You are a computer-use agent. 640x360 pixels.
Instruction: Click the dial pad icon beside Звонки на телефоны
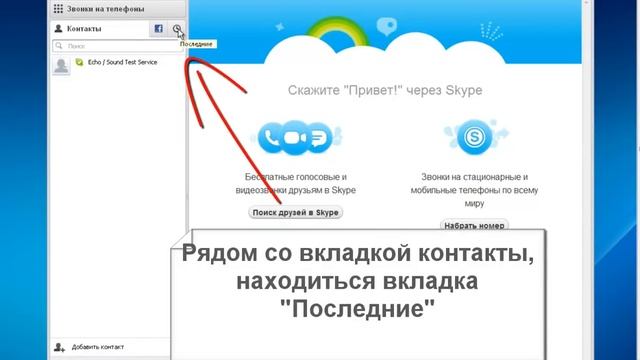58,9
